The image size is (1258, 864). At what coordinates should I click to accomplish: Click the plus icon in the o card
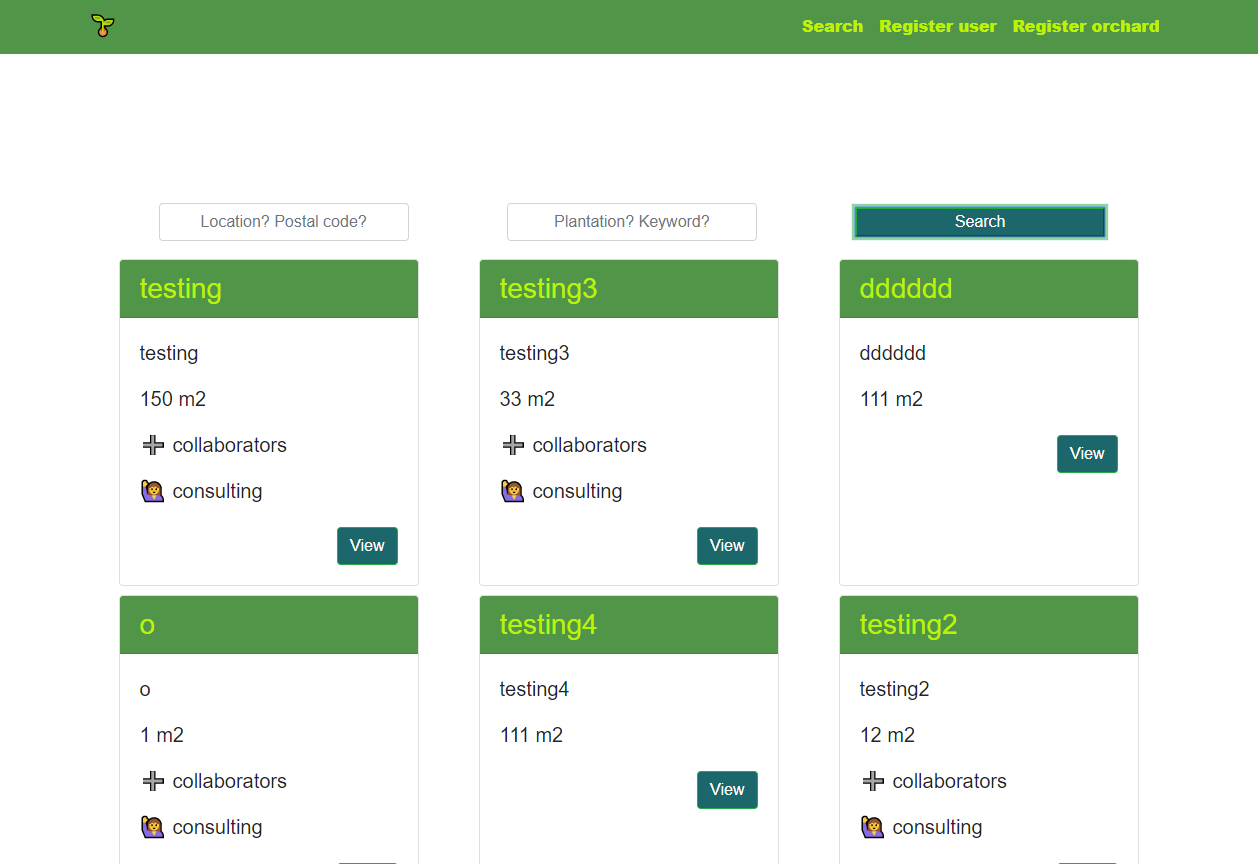[x=153, y=781]
